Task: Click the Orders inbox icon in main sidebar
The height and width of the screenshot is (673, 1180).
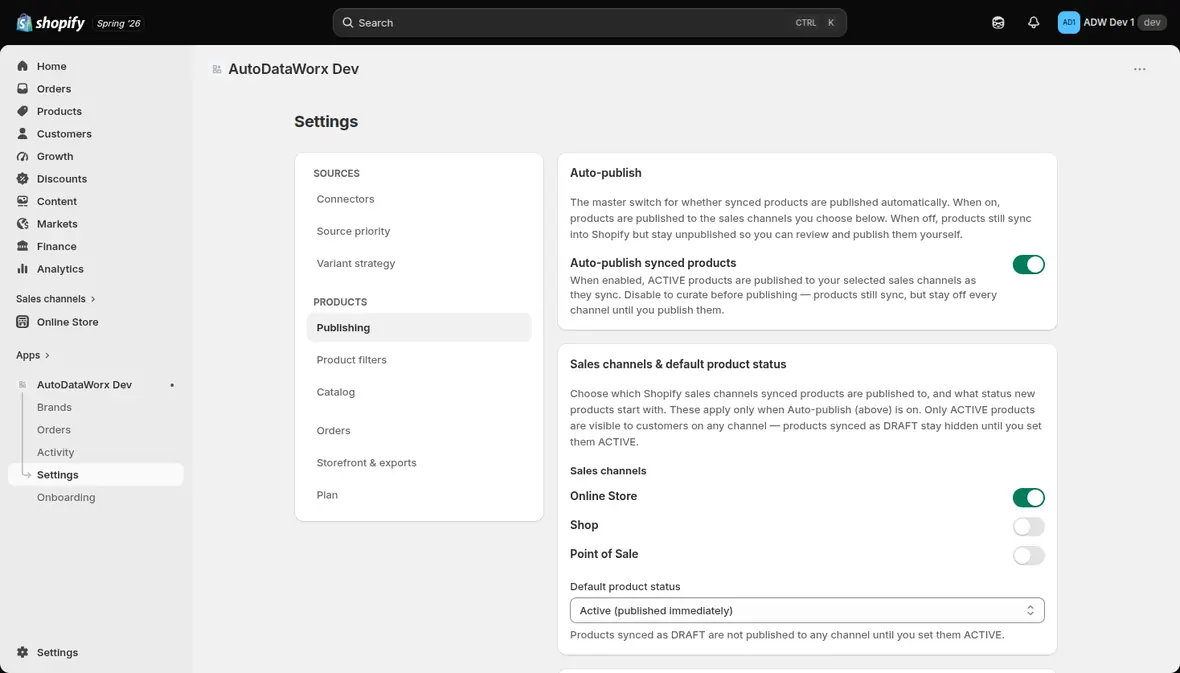Action: tap(23, 89)
